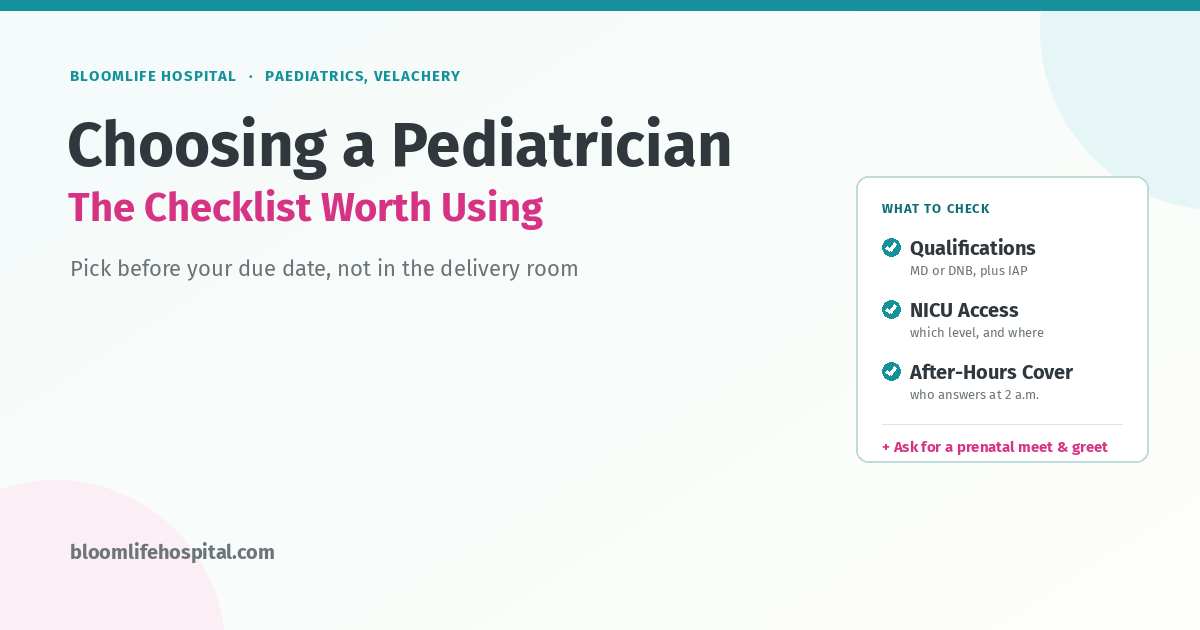Image resolution: width=1200 pixels, height=630 pixels.
Task: Click the 'Pick before your due date' tagline
Action: (x=324, y=269)
